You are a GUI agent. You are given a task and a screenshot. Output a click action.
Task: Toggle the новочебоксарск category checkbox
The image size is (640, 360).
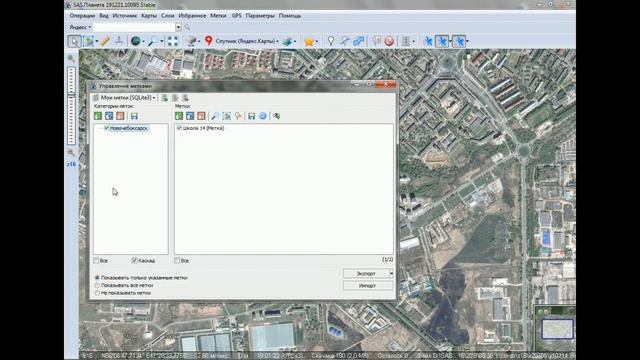point(107,128)
